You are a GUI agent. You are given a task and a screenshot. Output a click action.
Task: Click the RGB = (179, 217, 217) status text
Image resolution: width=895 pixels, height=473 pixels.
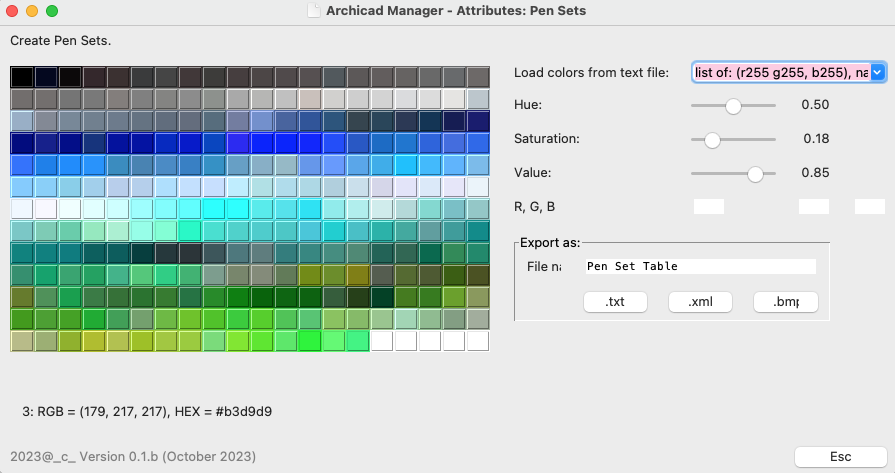click(147, 411)
